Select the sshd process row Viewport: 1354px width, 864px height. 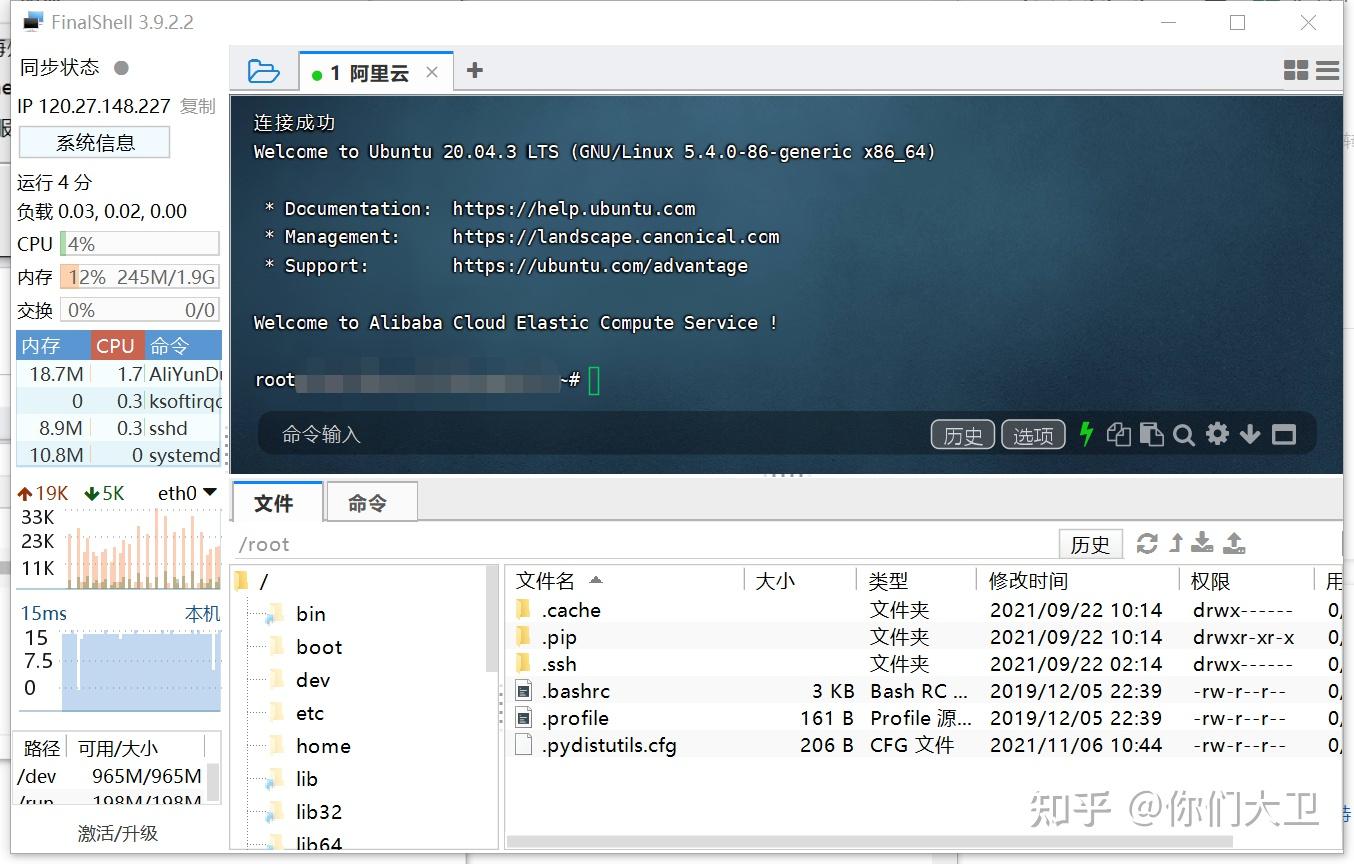coord(119,428)
